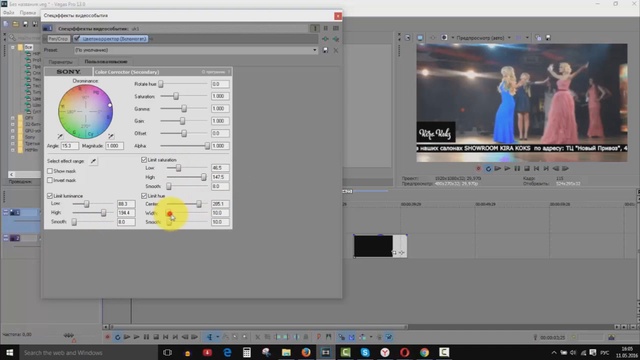Toggle the Color Corrector Secondary effect checkbox
640x360 pixels.
coord(77,39)
